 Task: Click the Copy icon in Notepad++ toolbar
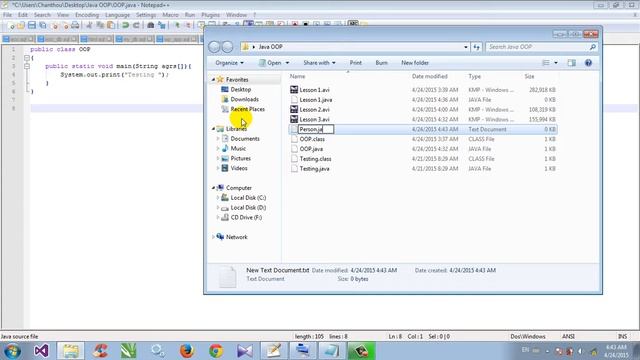point(100,25)
